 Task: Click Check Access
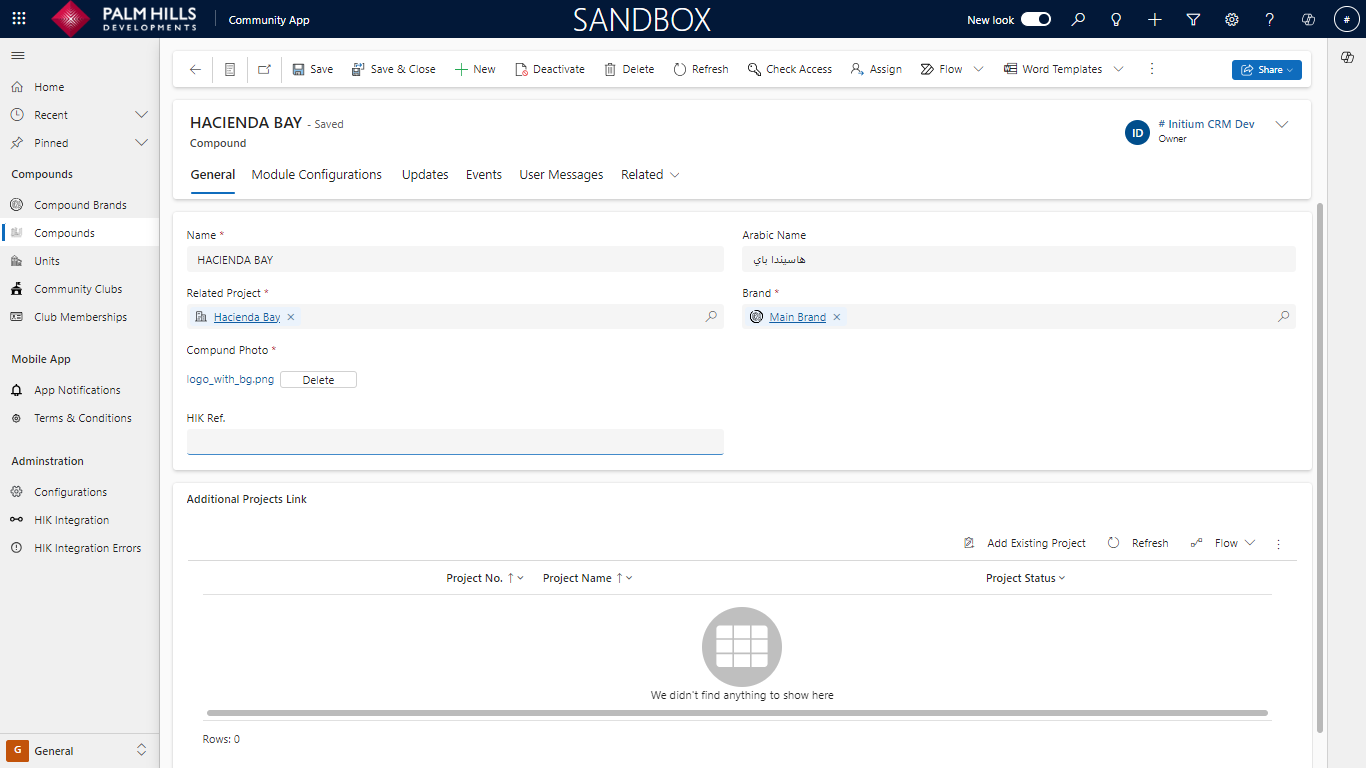click(790, 69)
